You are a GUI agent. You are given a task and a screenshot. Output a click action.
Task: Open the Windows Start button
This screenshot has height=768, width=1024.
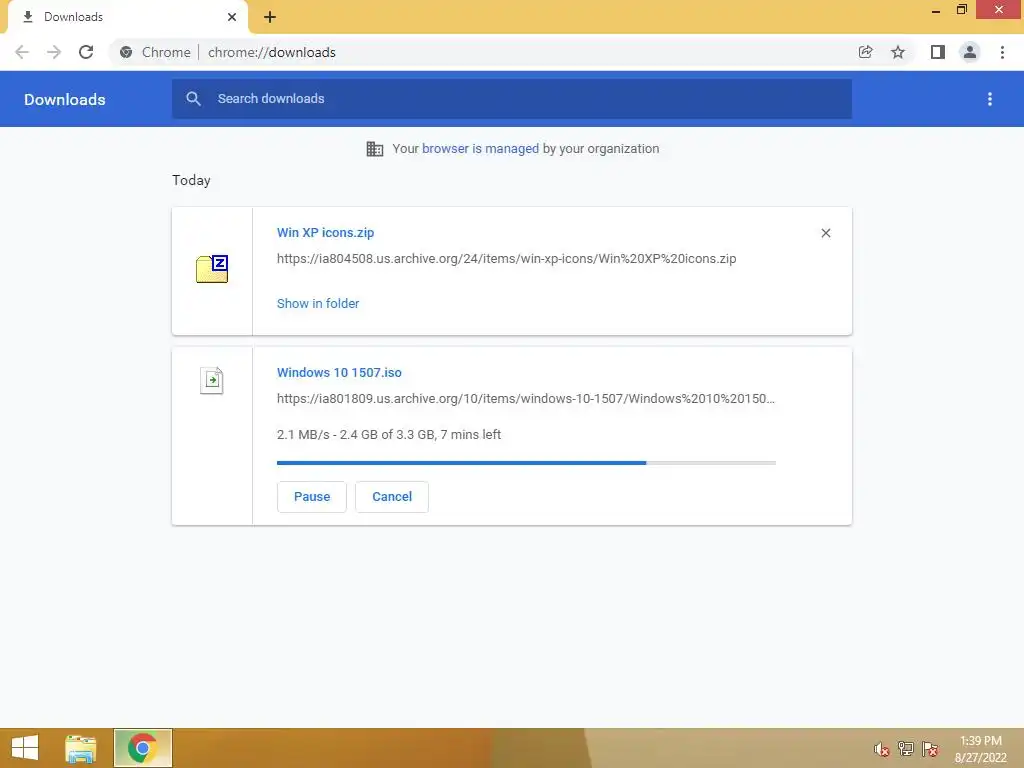pyautogui.click(x=25, y=748)
